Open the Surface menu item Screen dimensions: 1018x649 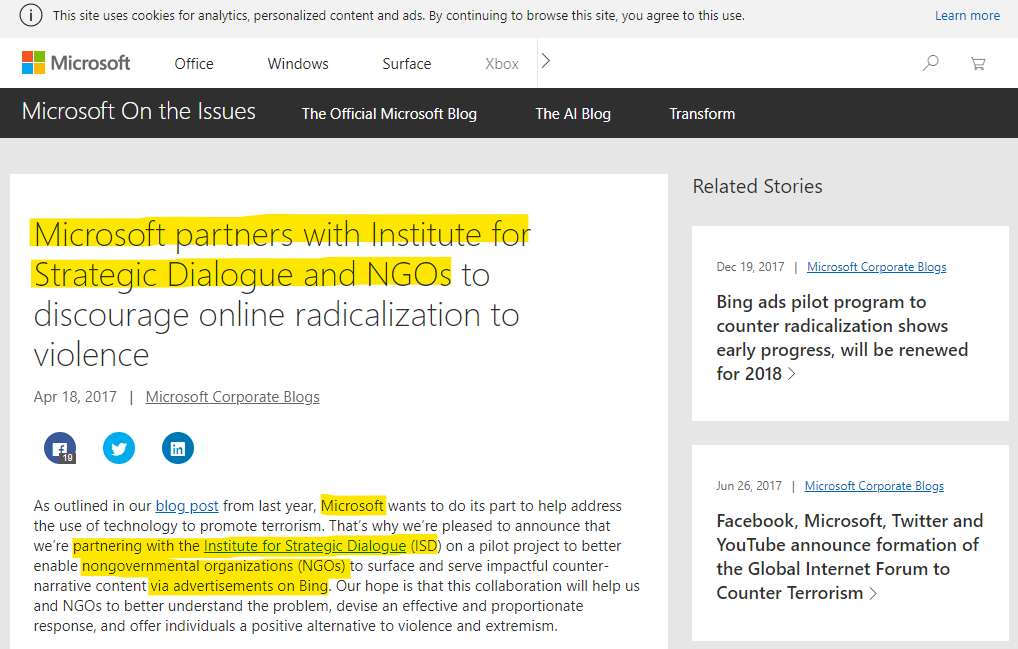pyautogui.click(x=406, y=64)
